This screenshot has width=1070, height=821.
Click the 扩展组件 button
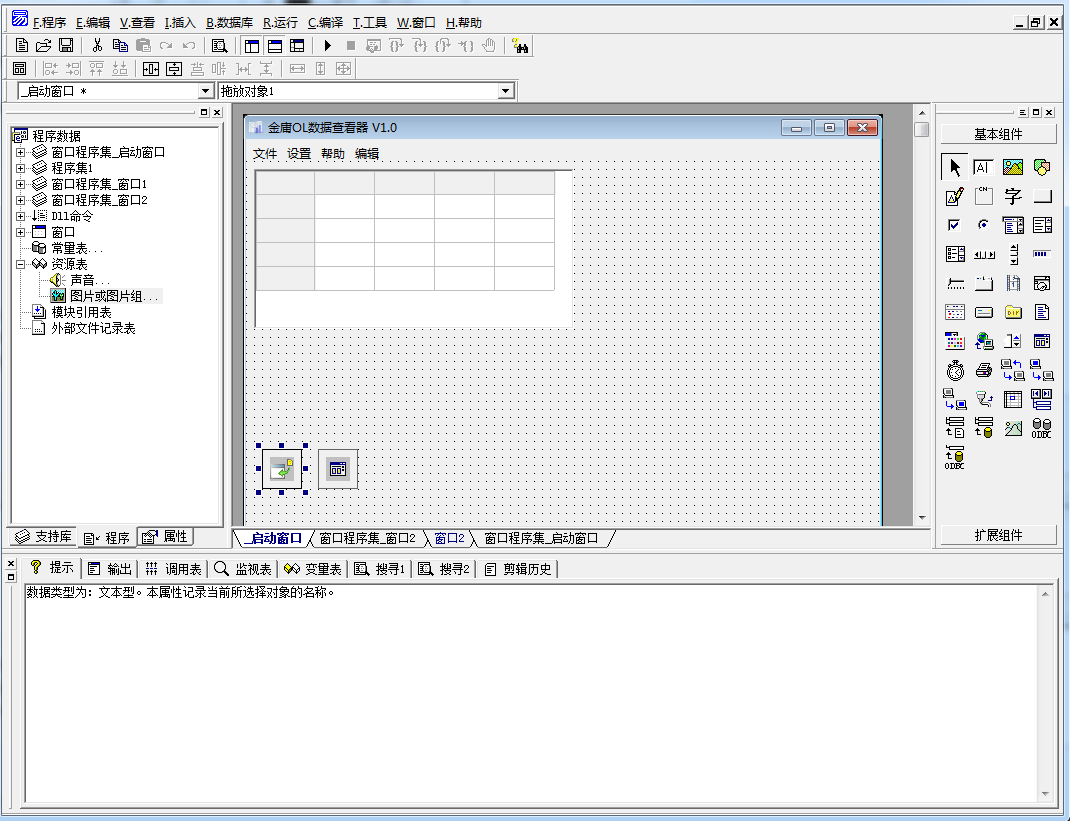point(997,535)
